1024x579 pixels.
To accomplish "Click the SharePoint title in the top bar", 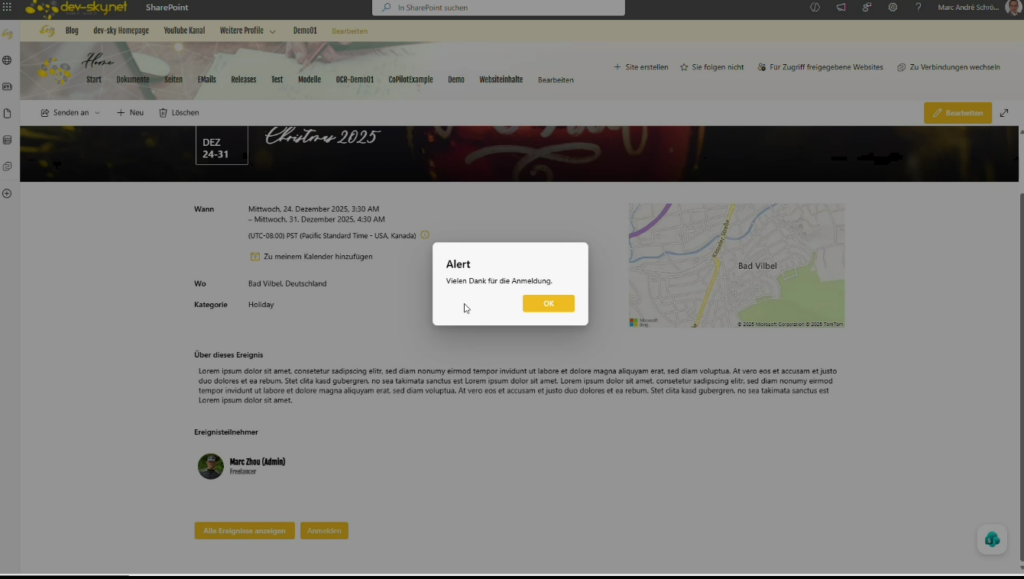I will pyautogui.click(x=167, y=7).
